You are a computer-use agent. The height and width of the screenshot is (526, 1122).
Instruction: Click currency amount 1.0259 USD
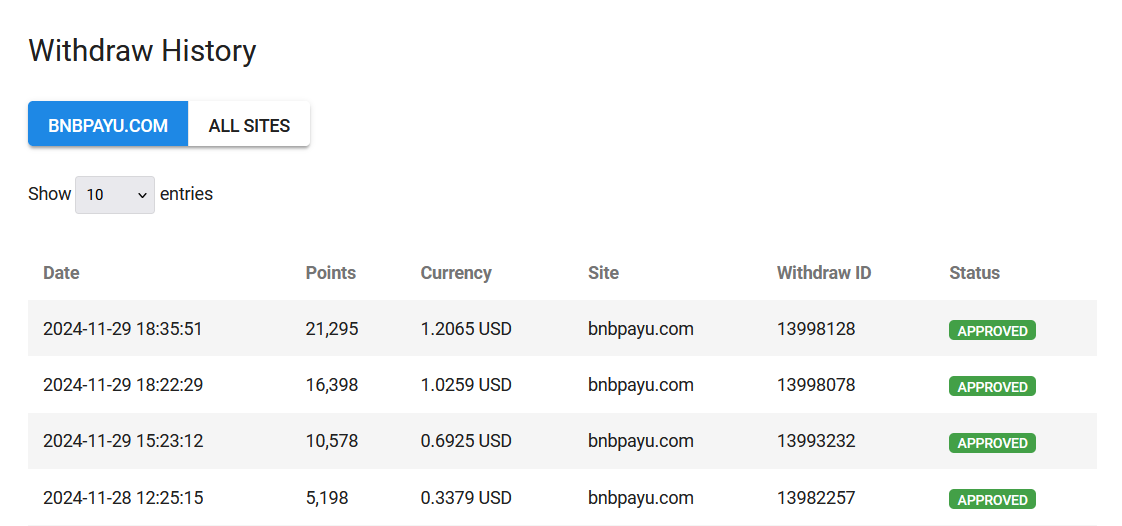point(467,385)
